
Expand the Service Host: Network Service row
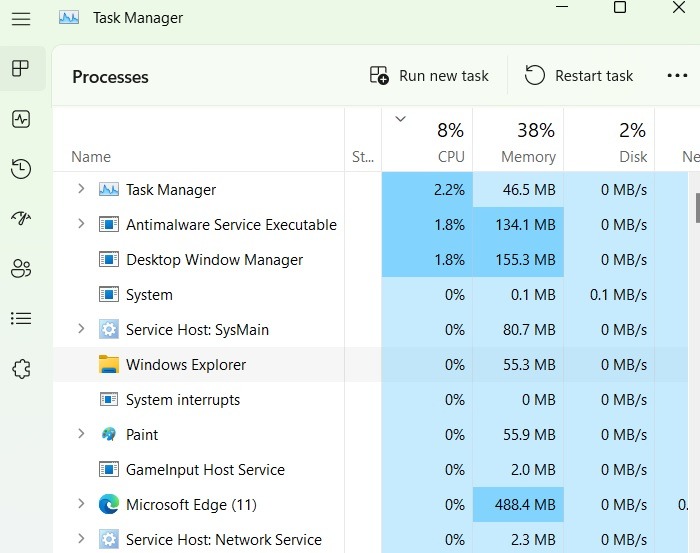coord(81,539)
